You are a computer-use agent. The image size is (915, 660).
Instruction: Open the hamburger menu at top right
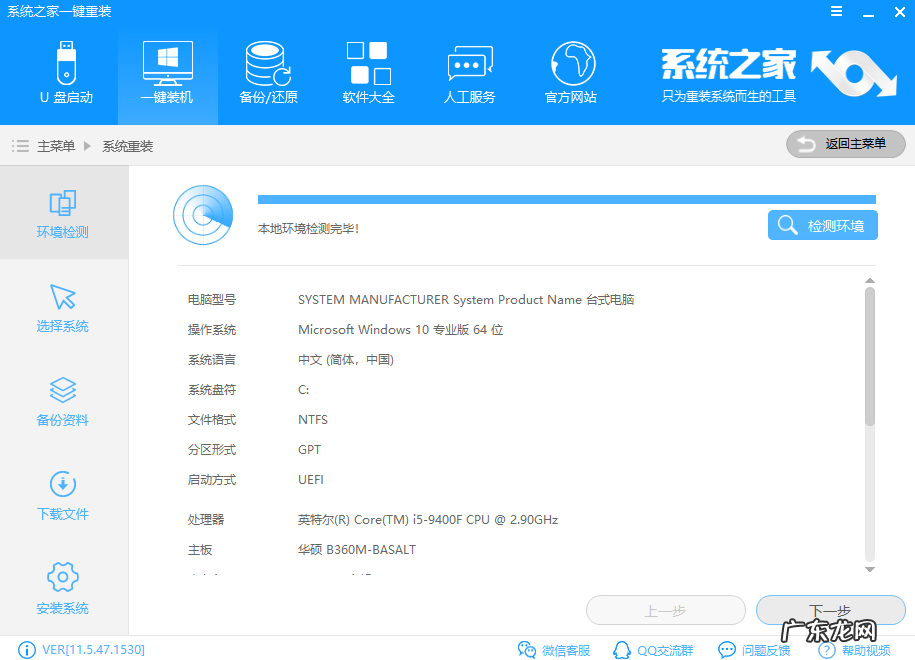[838, 11]
